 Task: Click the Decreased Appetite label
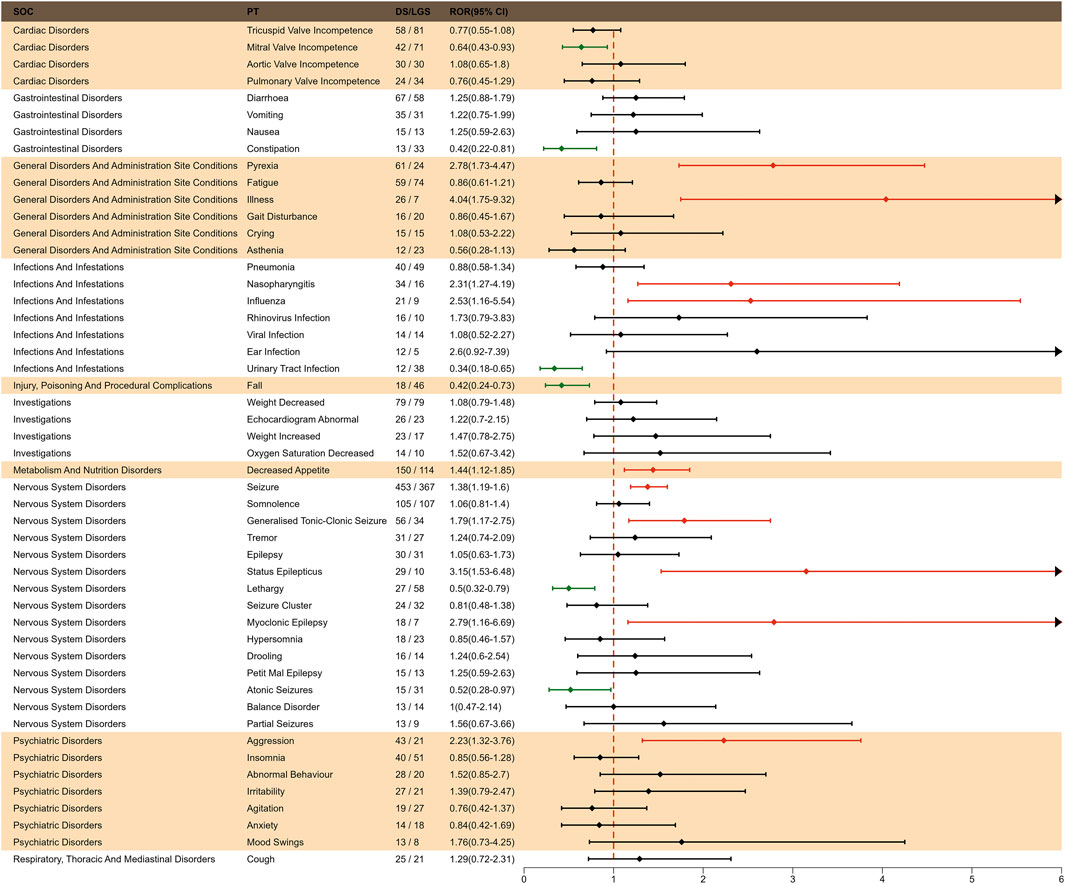288,470
